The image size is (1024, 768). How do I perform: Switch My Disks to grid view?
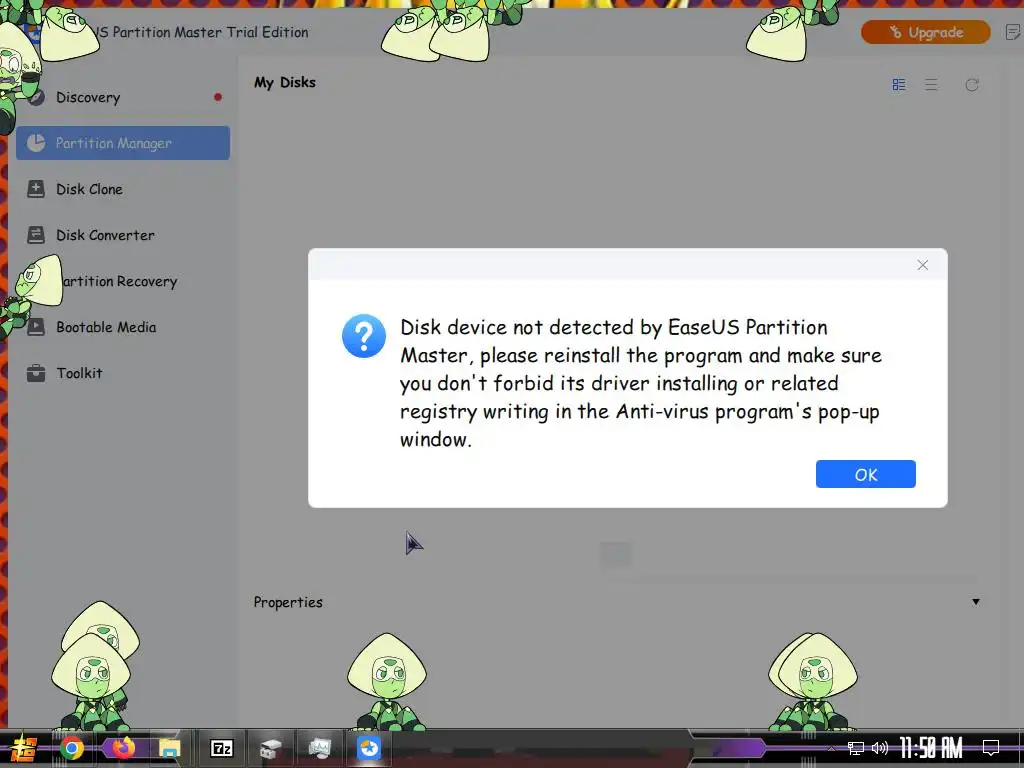point(899,85)
